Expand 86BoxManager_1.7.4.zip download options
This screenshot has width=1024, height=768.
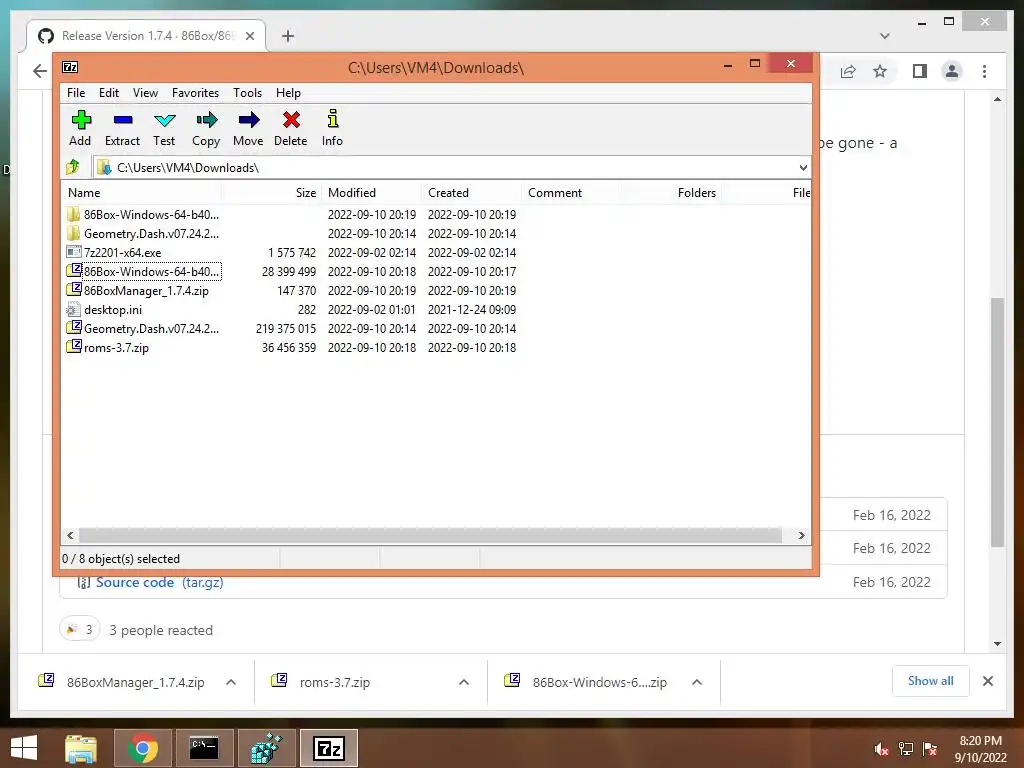tap(231, 682)
